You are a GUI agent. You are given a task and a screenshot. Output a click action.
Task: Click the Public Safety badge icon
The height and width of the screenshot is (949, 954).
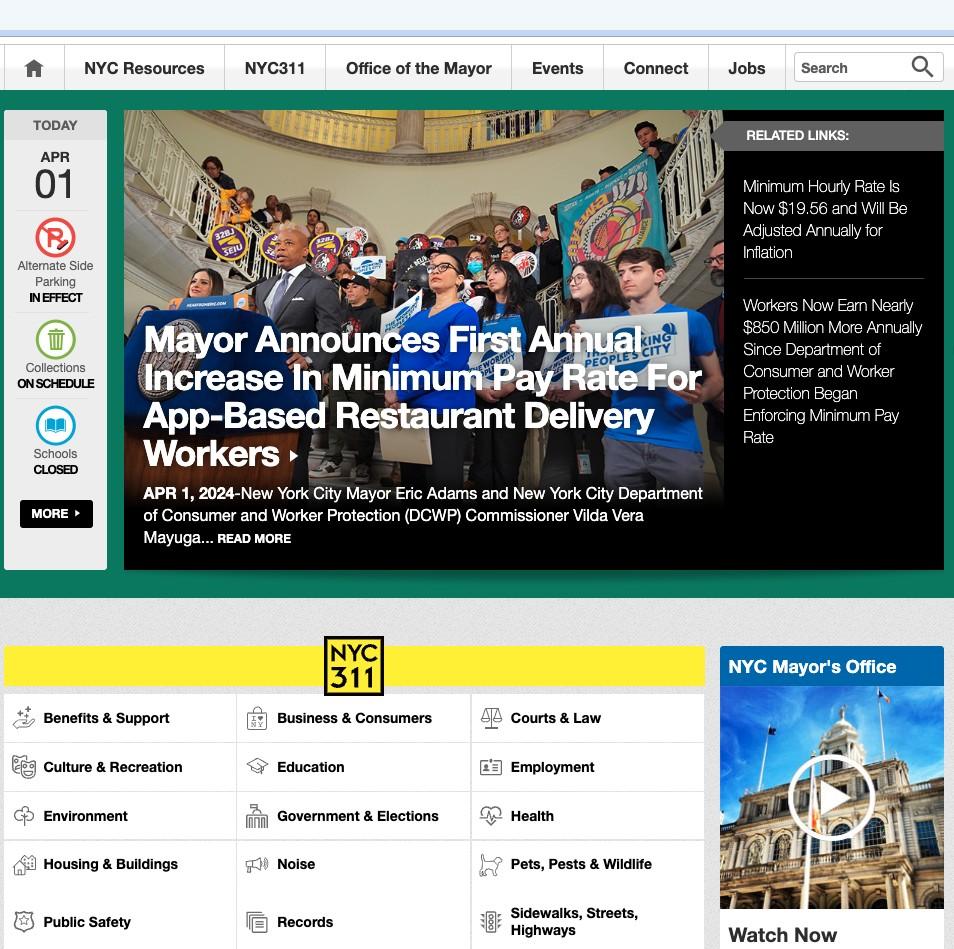tap(24, 922)
